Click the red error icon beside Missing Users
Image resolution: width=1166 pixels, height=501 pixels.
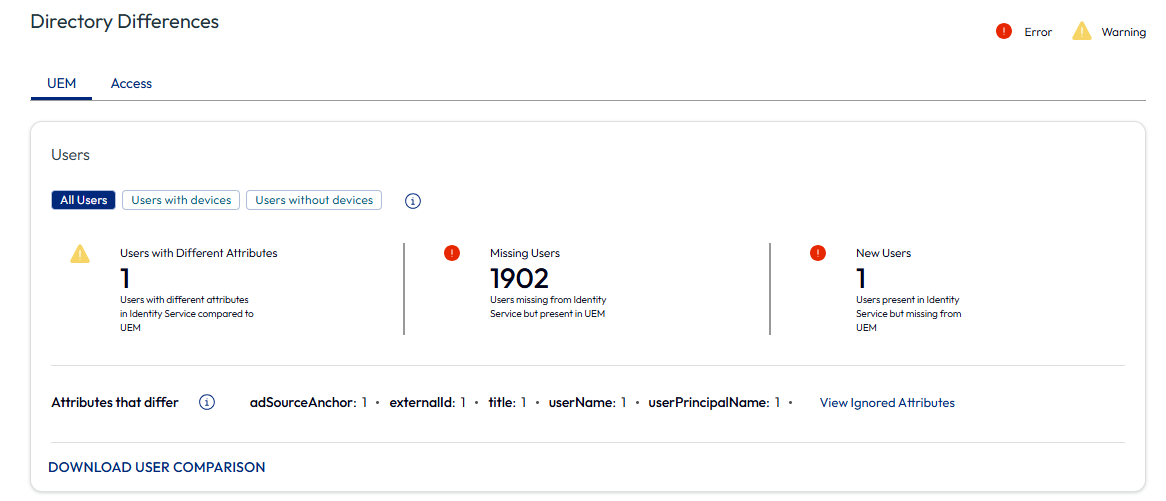[x=451, y=253]
